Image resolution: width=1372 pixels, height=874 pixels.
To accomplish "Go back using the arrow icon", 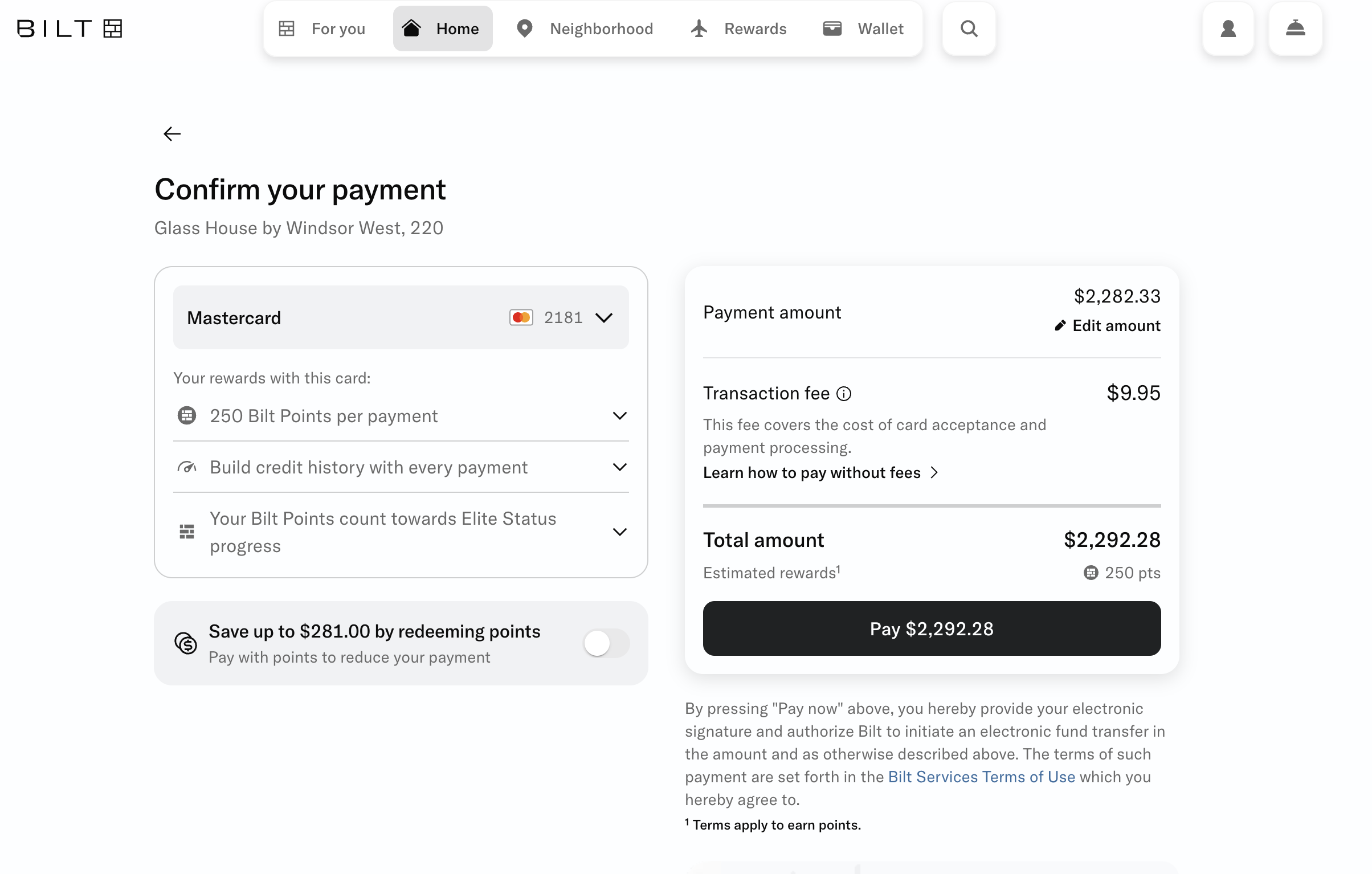I will coord(171,133).
